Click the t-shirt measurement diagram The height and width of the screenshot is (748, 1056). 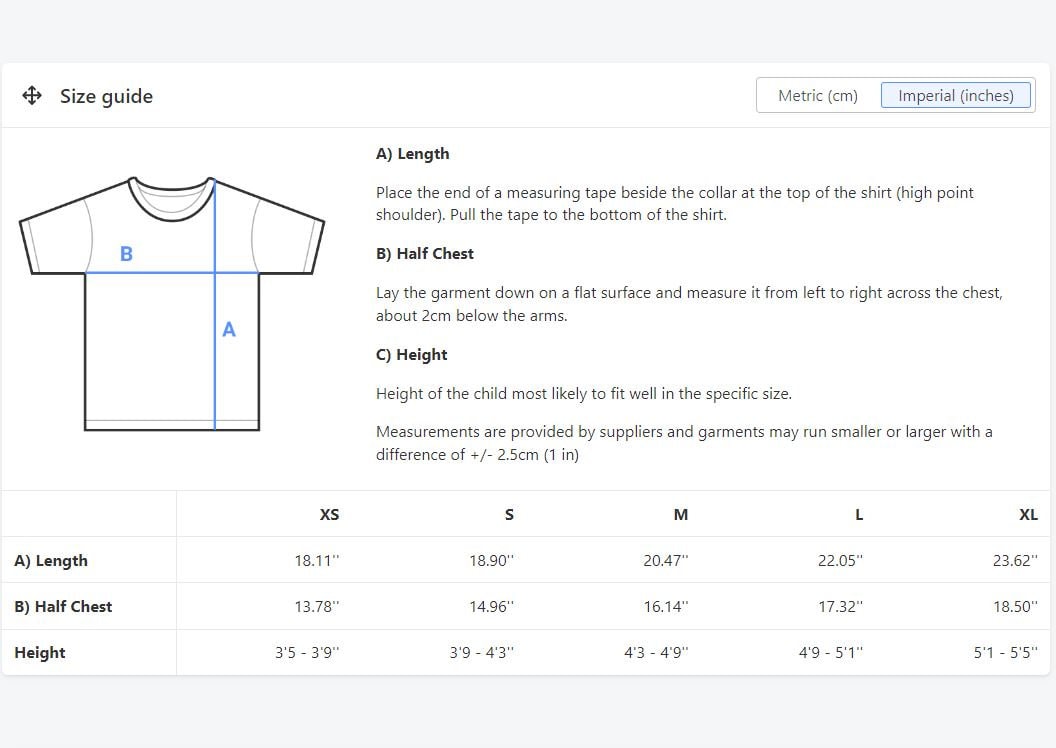(172, 303)
